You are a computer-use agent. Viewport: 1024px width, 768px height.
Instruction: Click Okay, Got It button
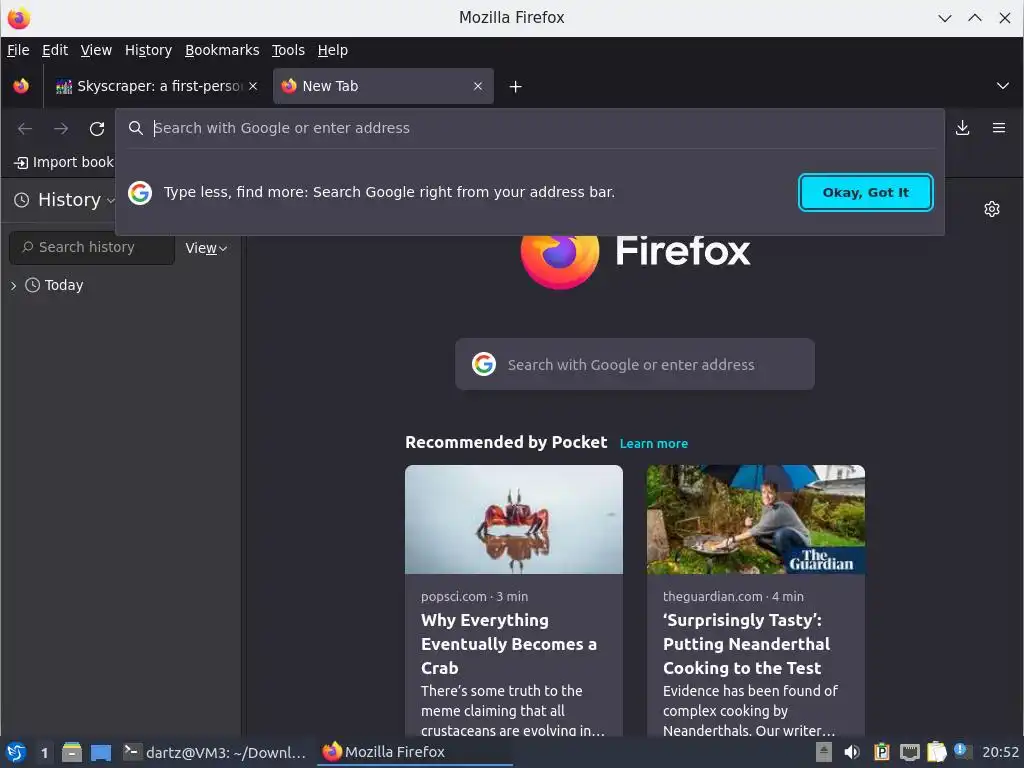point(865,193)
